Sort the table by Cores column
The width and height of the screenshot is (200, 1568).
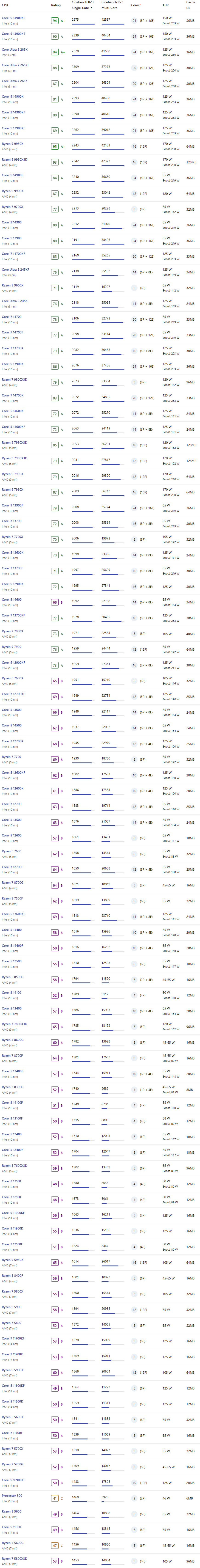[x=135, y=5]
